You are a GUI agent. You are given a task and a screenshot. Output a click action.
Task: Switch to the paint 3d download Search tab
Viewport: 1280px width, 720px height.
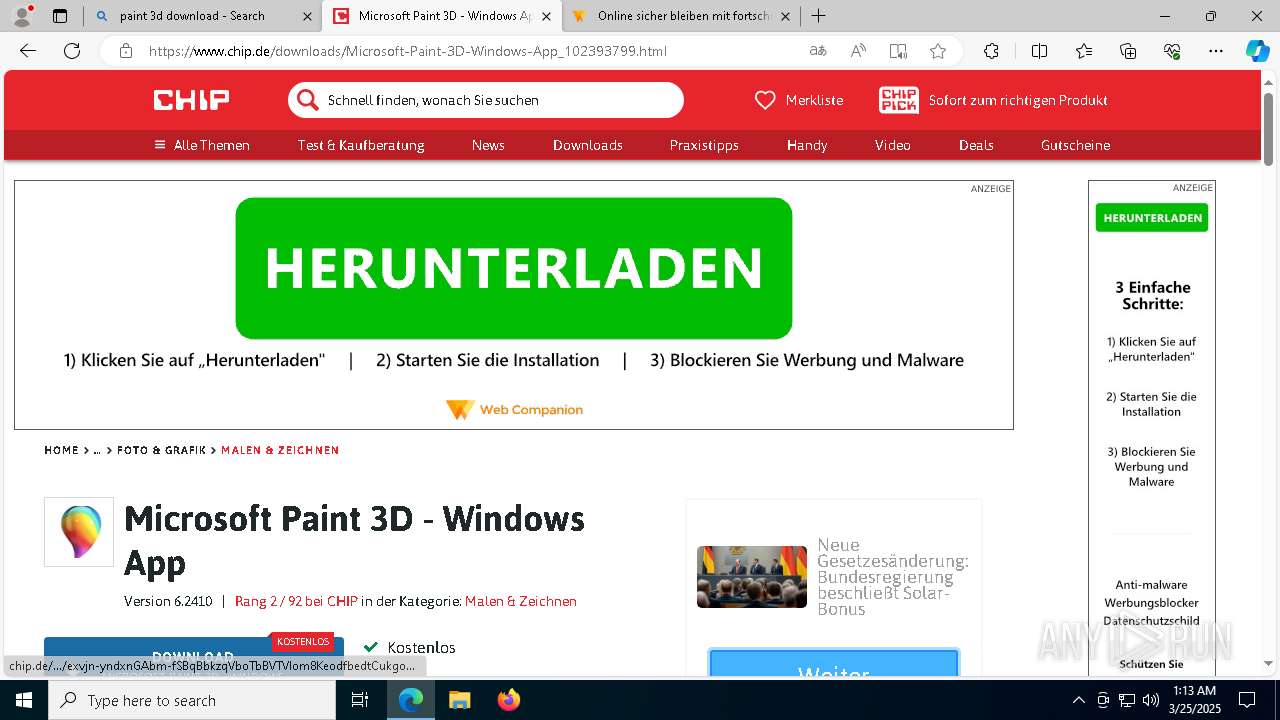pyautogui.click(x=192, y=16)
